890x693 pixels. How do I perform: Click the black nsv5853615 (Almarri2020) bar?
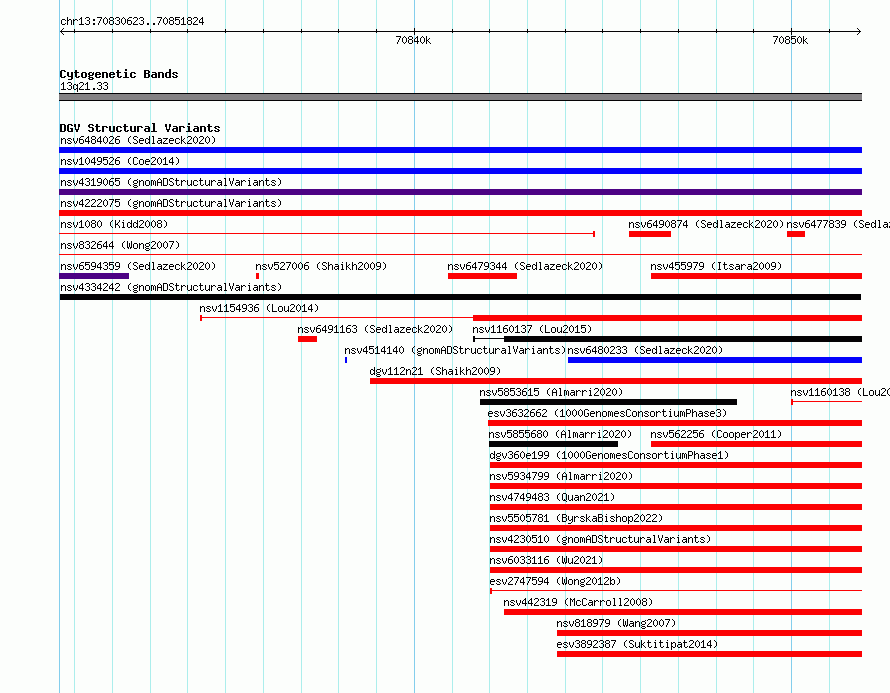click(x=608, y=402)
